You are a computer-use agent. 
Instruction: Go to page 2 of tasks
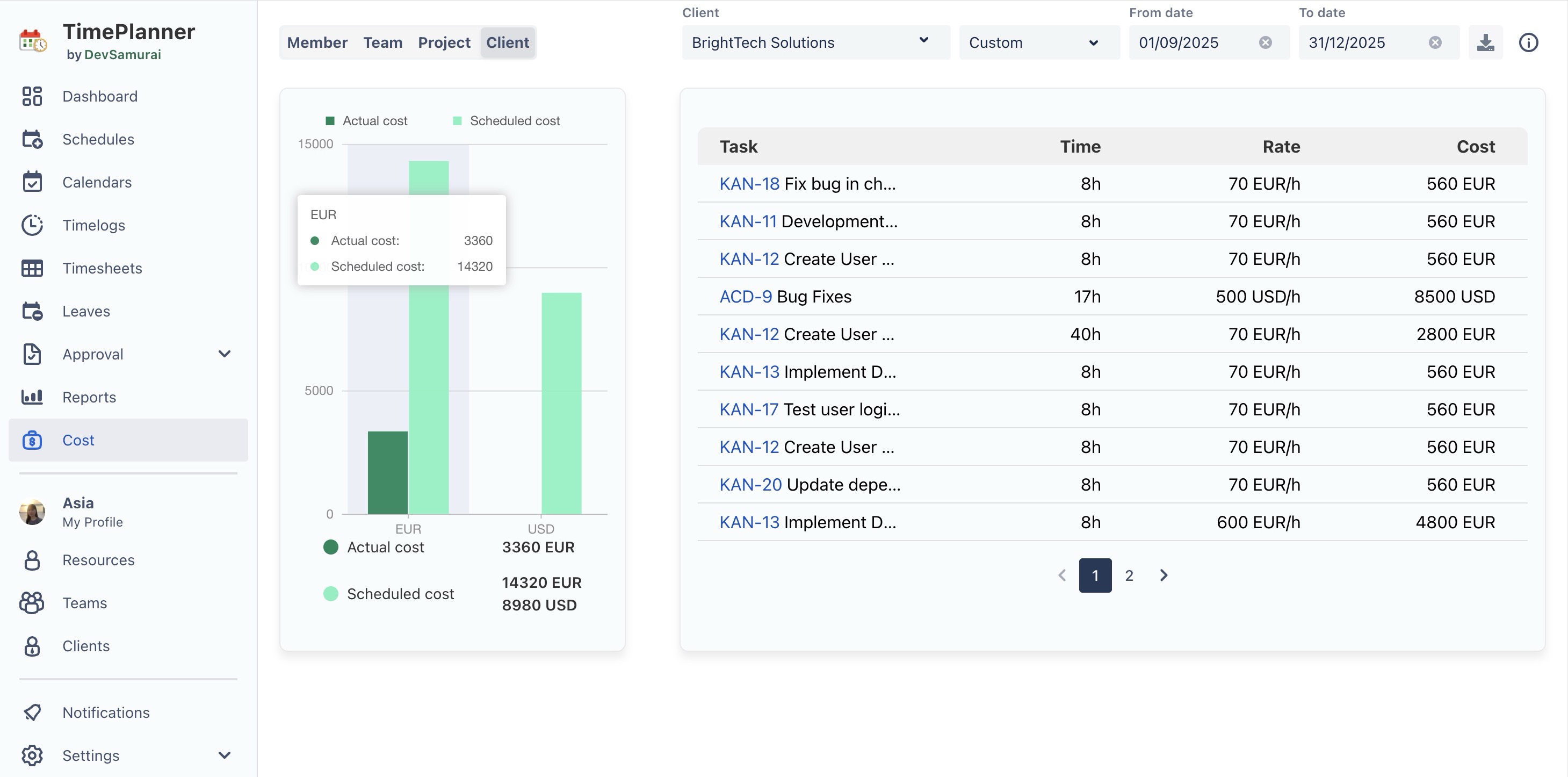click(x=1129, y=575)
